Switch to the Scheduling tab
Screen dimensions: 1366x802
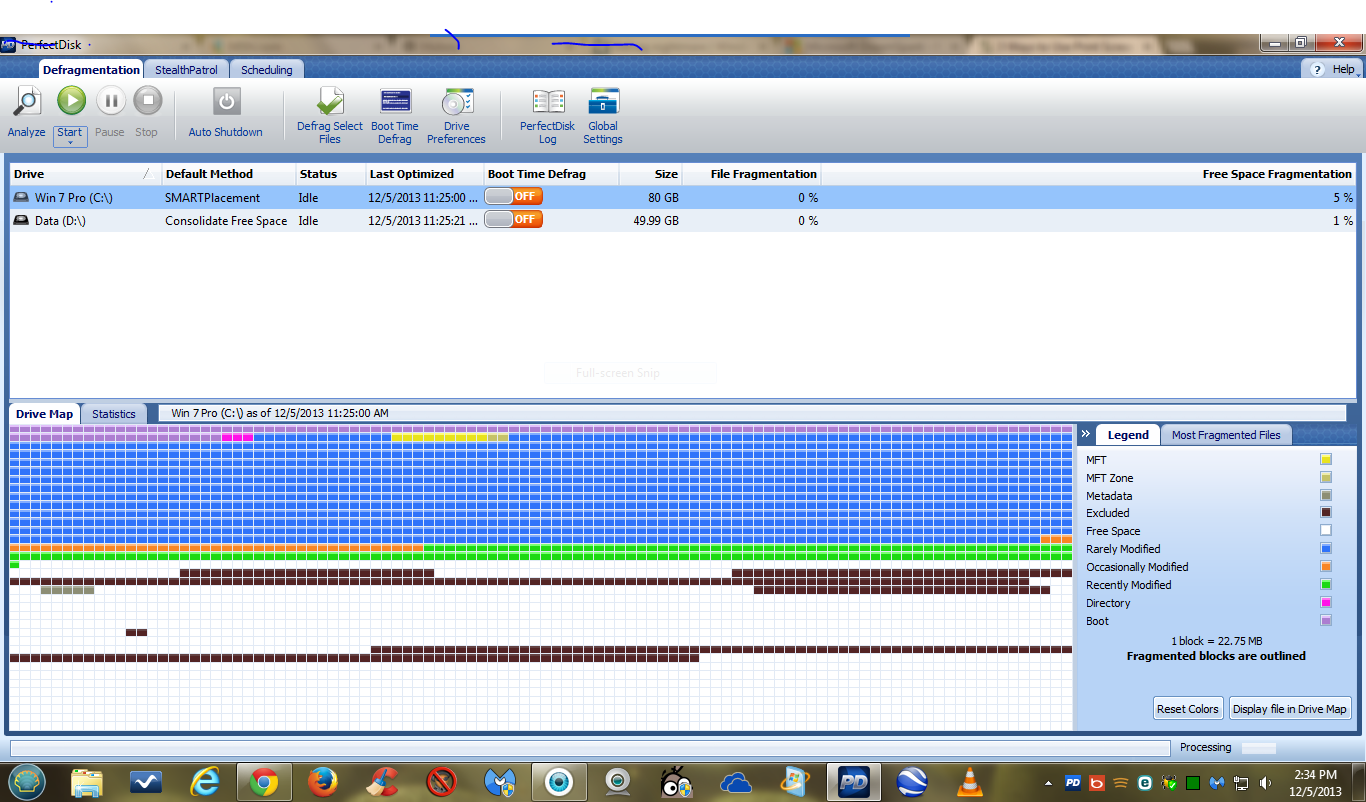tap(267, 70)
